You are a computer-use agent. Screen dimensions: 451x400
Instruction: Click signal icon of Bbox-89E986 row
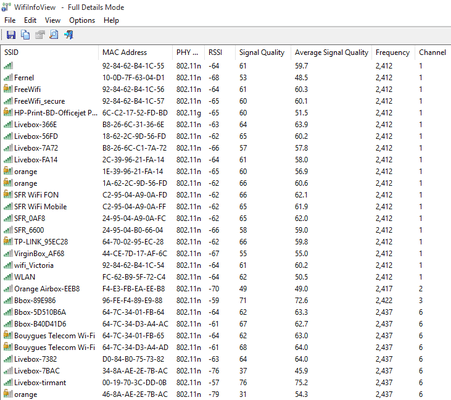click(8, 300)
